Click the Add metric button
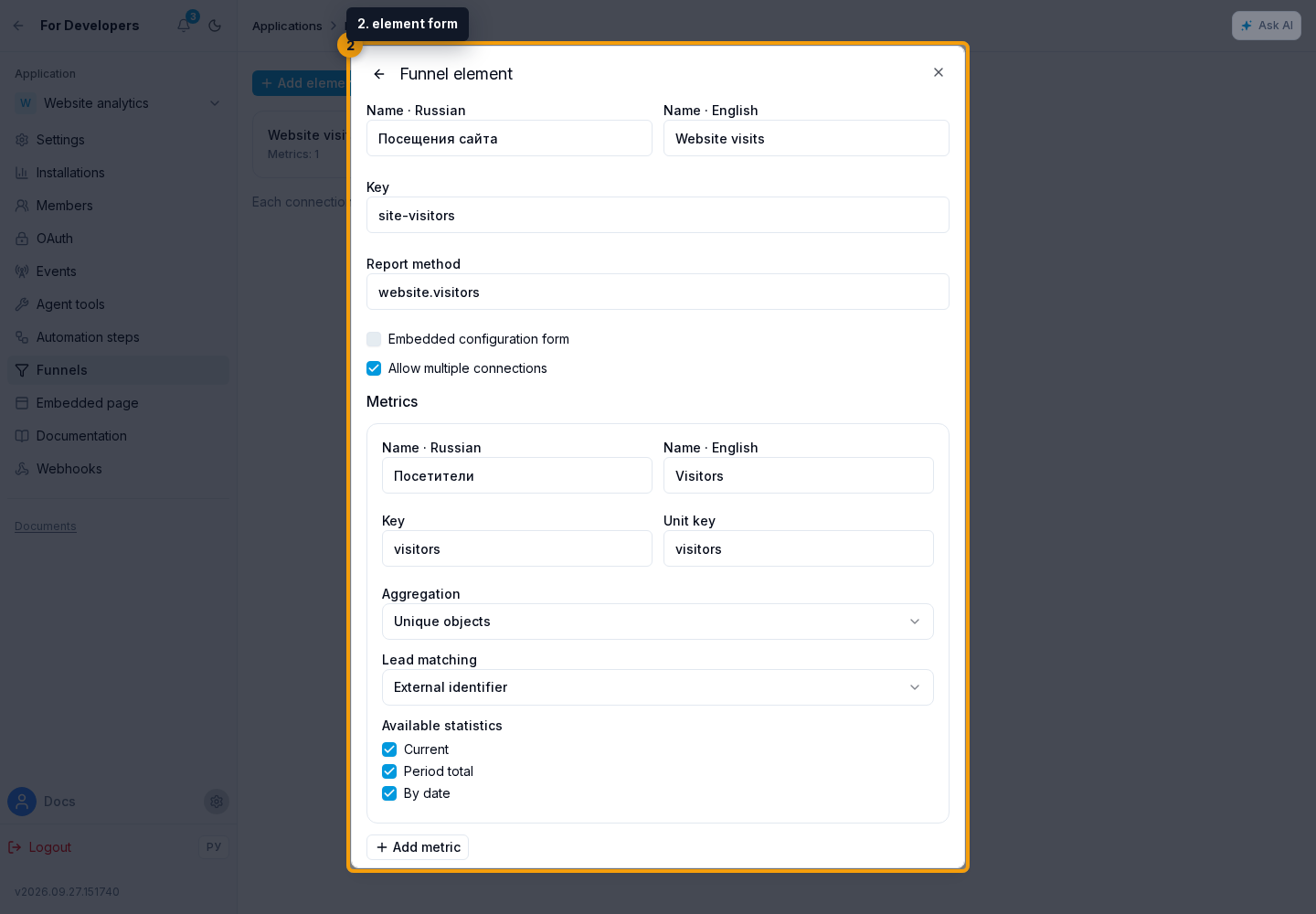 (418, 847)
